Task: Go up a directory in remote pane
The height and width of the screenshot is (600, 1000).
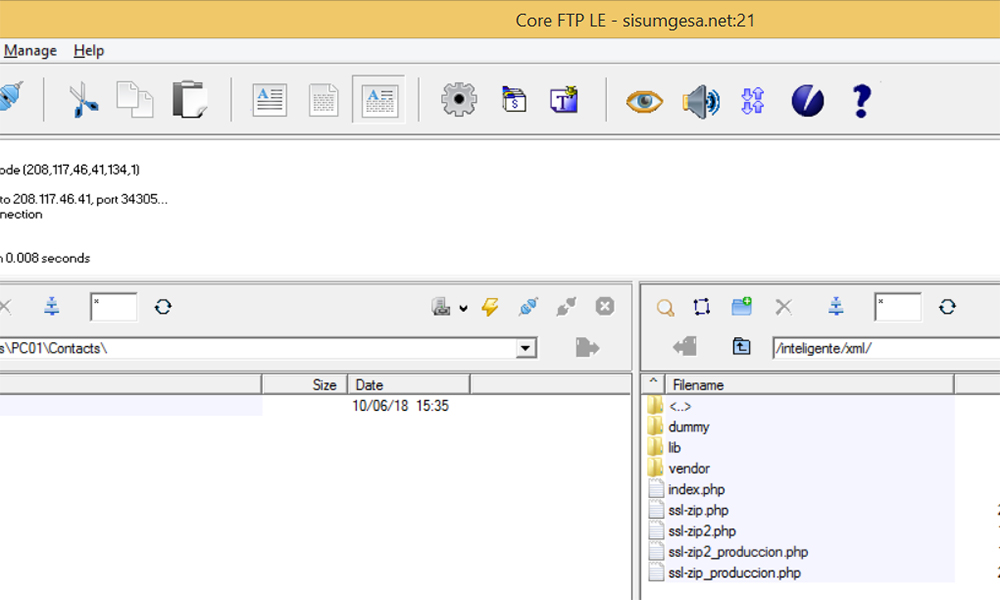Action: click(741, 347)
